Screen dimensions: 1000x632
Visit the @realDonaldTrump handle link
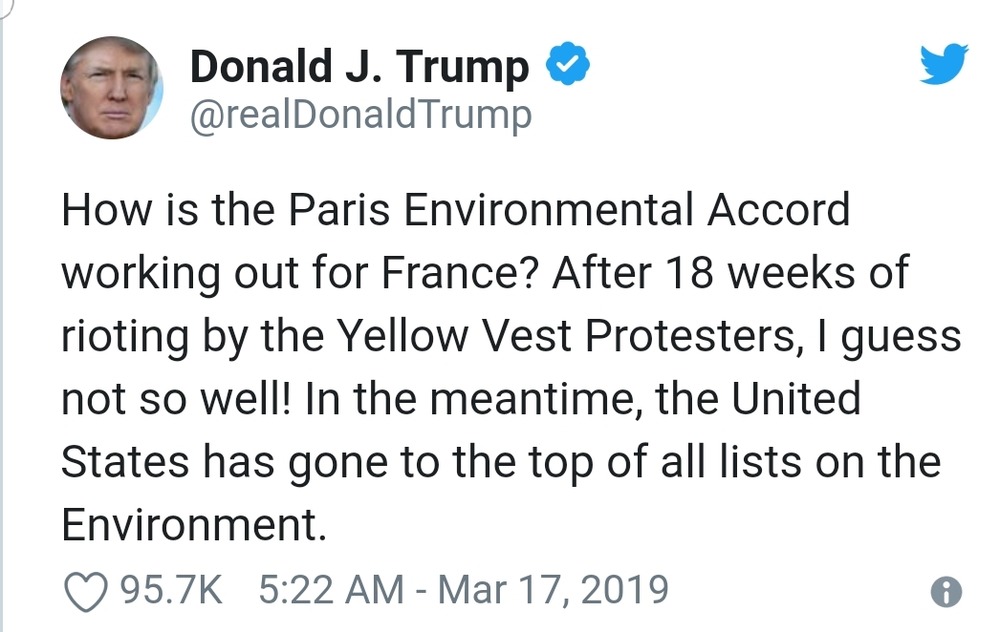(x=361, y=116)
